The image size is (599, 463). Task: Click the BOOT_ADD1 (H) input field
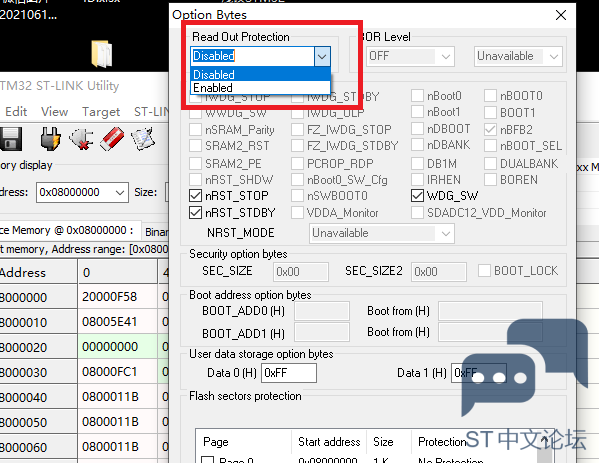(x=322, y=332)
